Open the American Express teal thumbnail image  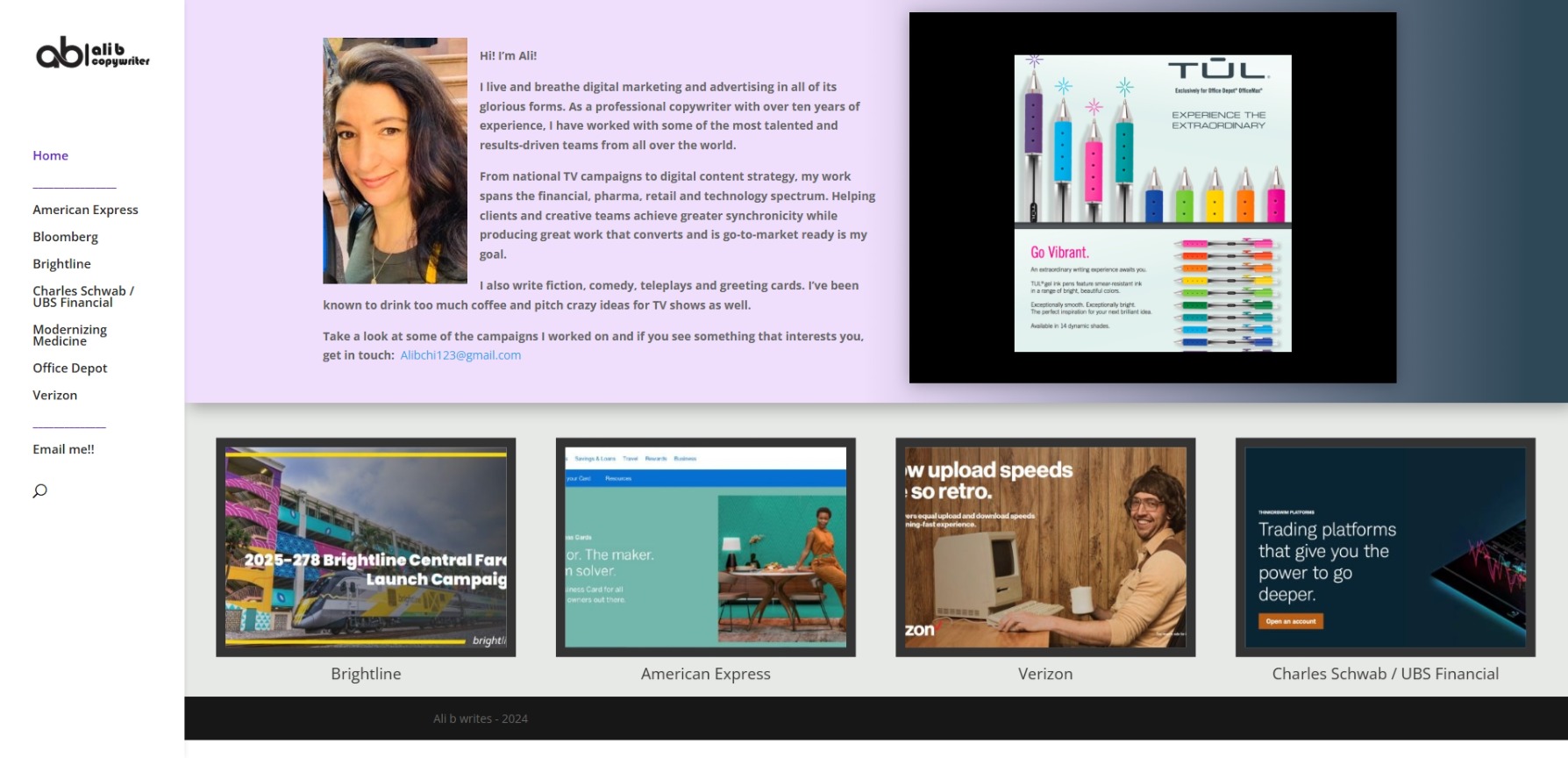[705, 547]
